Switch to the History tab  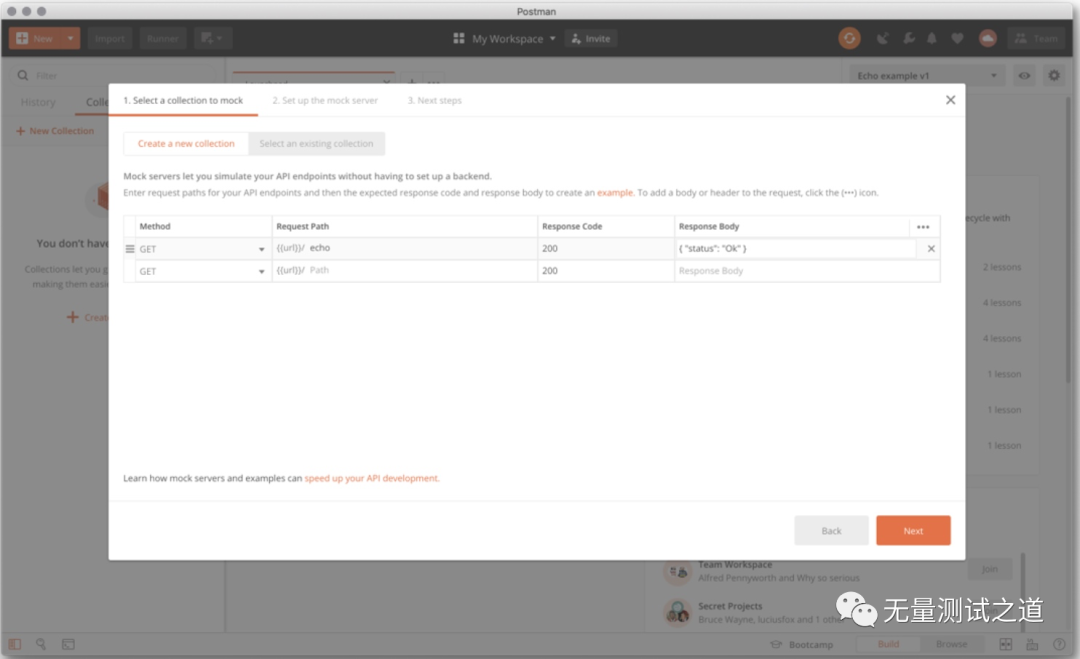tap(38, 102)
